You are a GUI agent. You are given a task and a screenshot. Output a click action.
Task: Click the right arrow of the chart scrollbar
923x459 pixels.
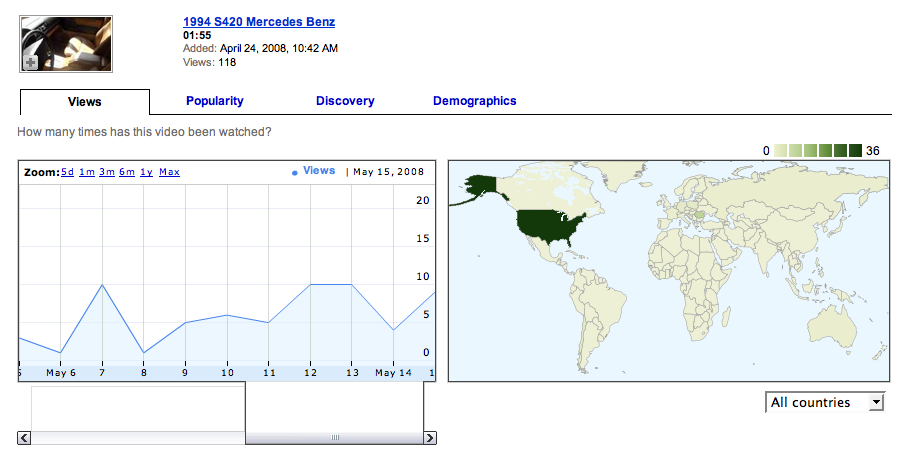(430, 438)
